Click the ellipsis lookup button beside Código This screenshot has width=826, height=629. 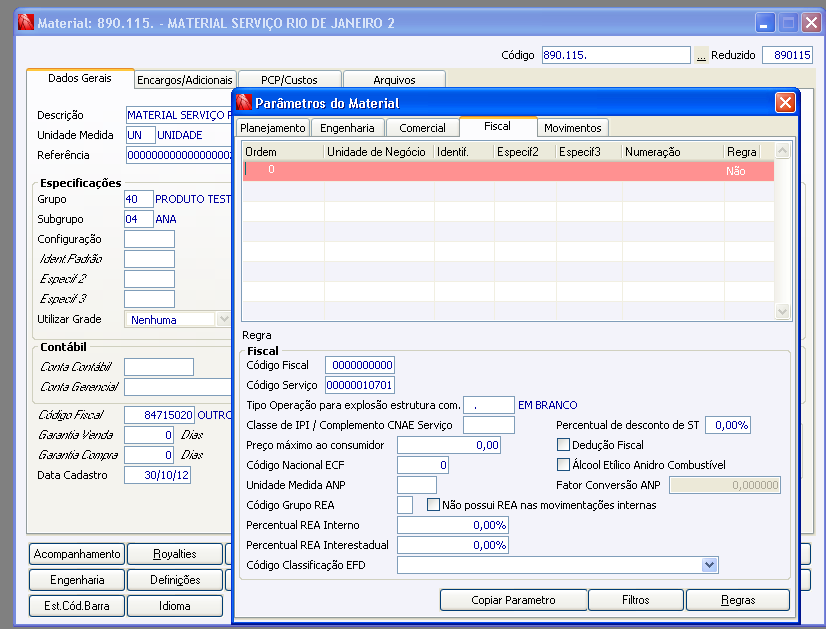[701, 56]
